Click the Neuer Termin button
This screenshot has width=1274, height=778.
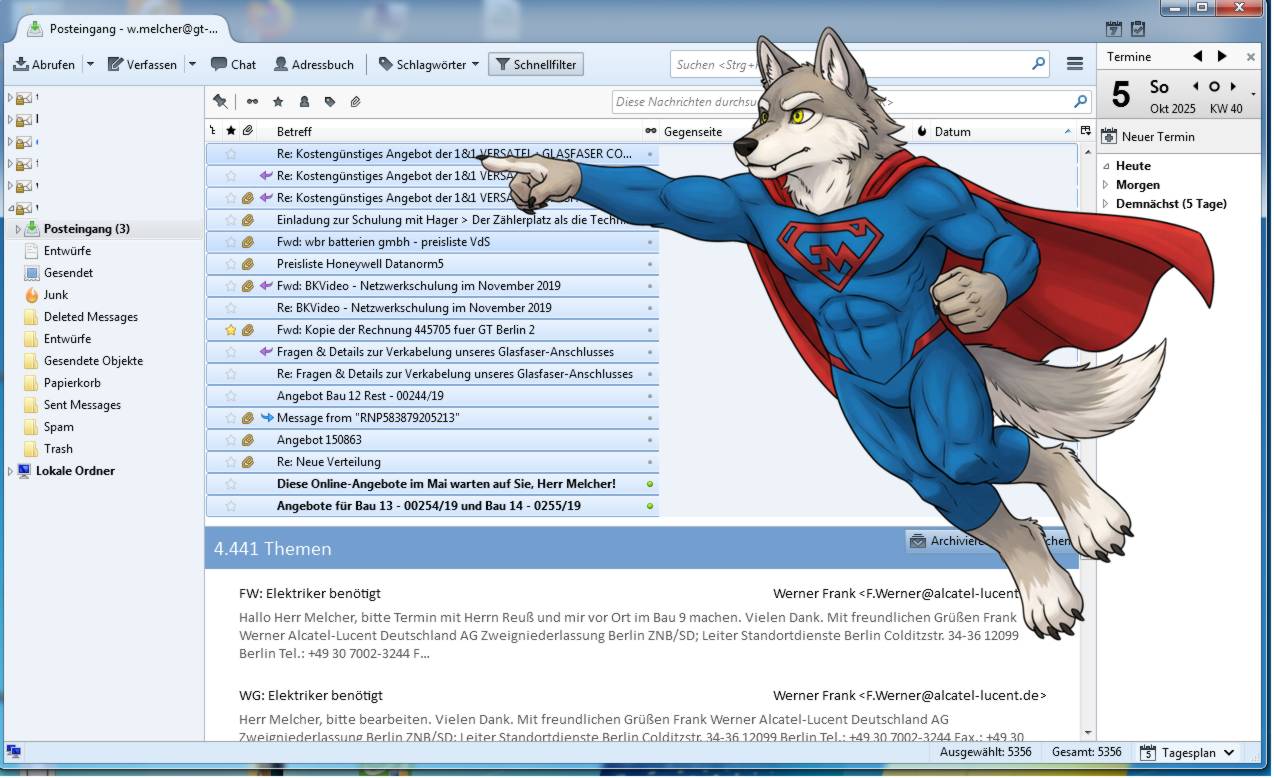1148,137
